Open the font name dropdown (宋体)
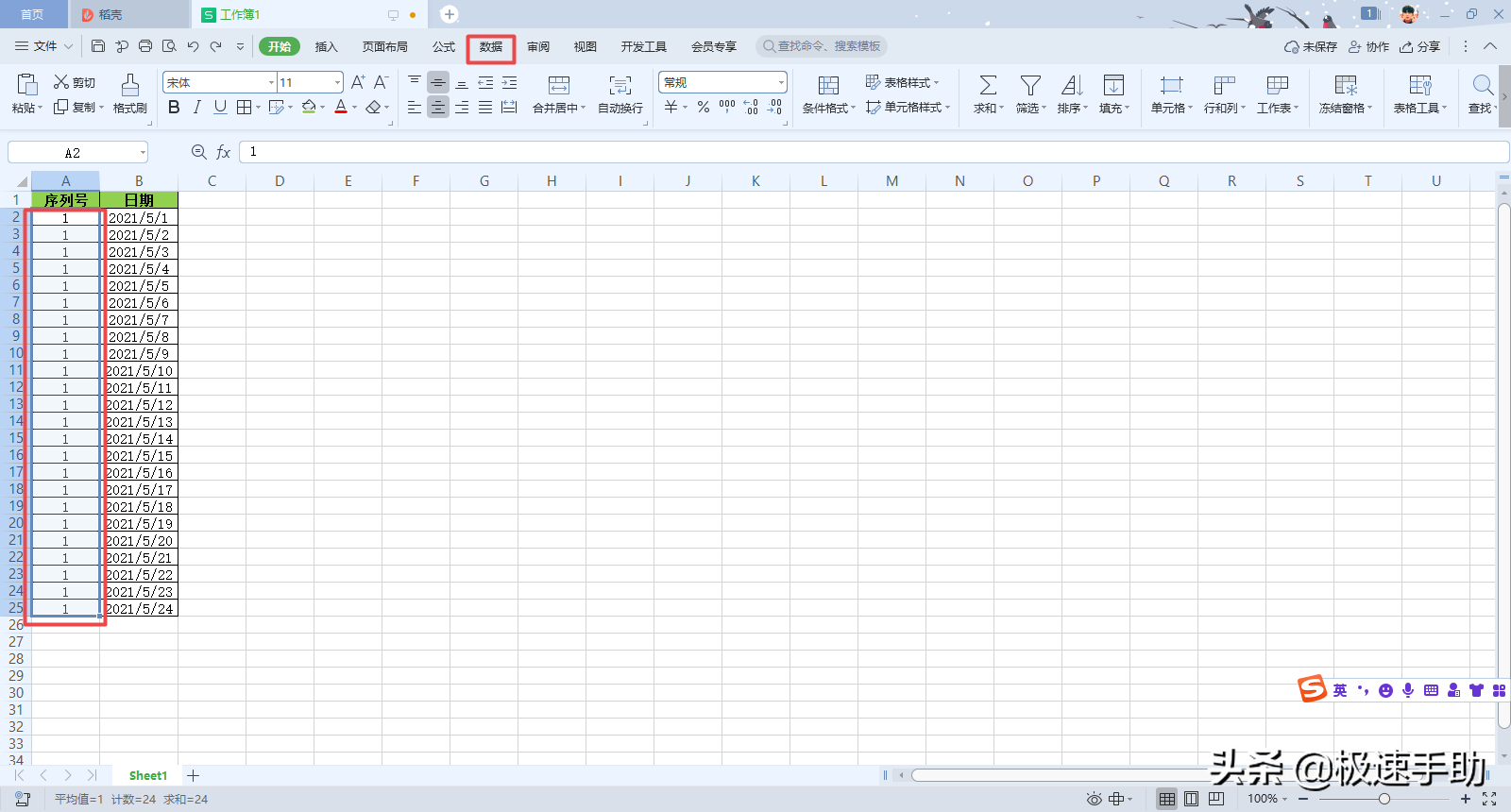The width and height of the screenshot is (1511, 812). 271,83
